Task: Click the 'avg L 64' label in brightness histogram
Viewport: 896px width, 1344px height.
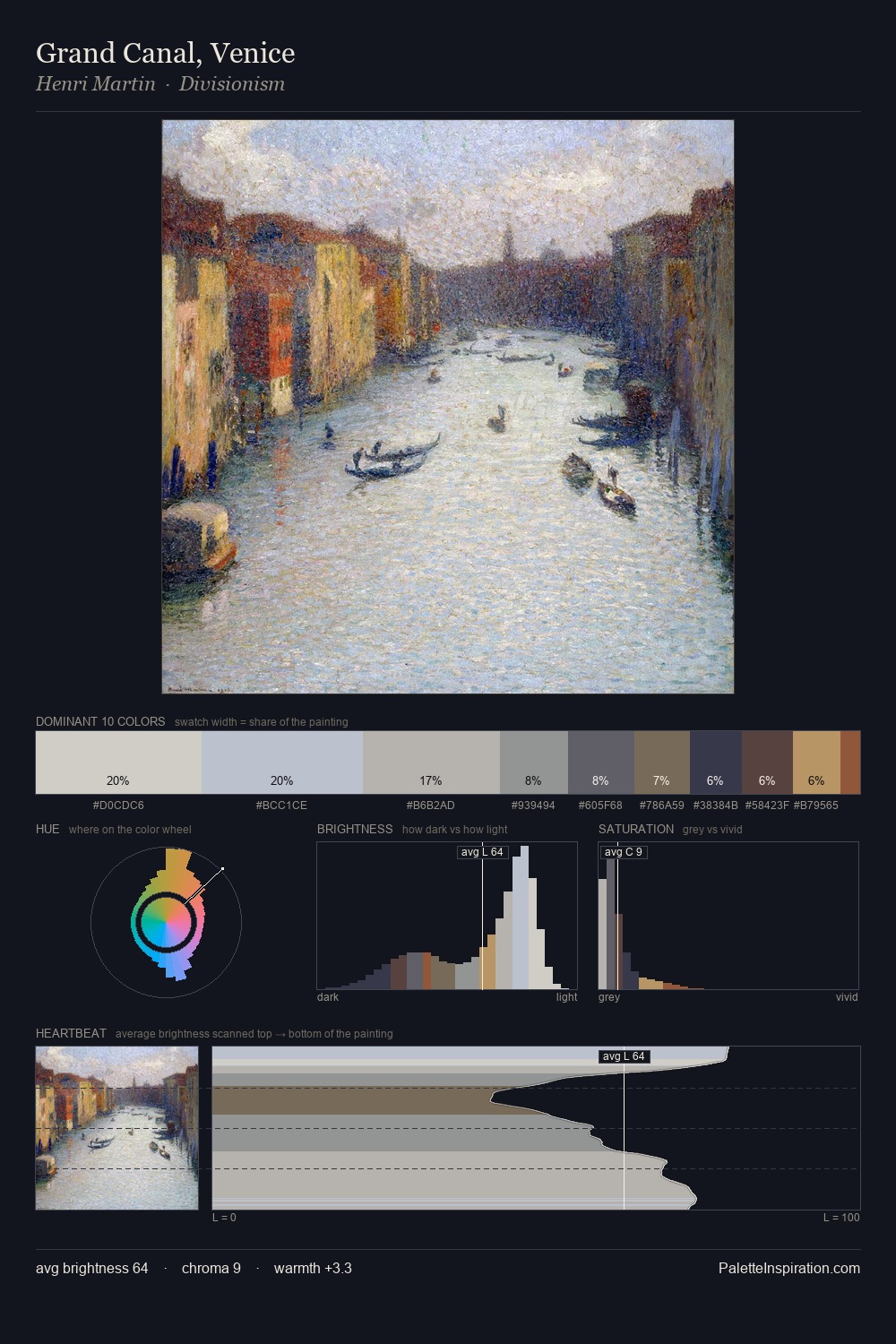Action: [x=482, y=852]
